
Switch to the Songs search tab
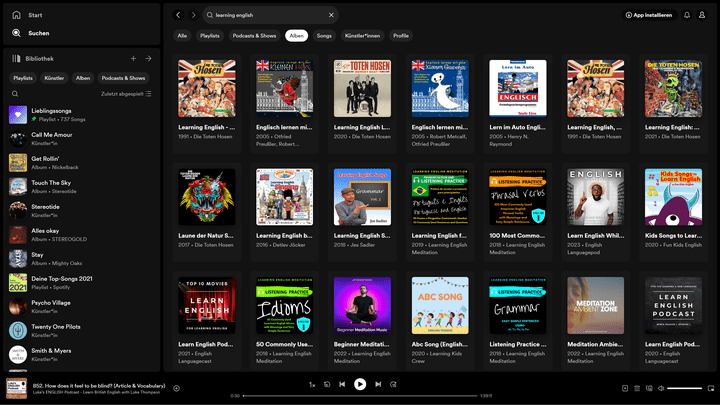point(324,36)
